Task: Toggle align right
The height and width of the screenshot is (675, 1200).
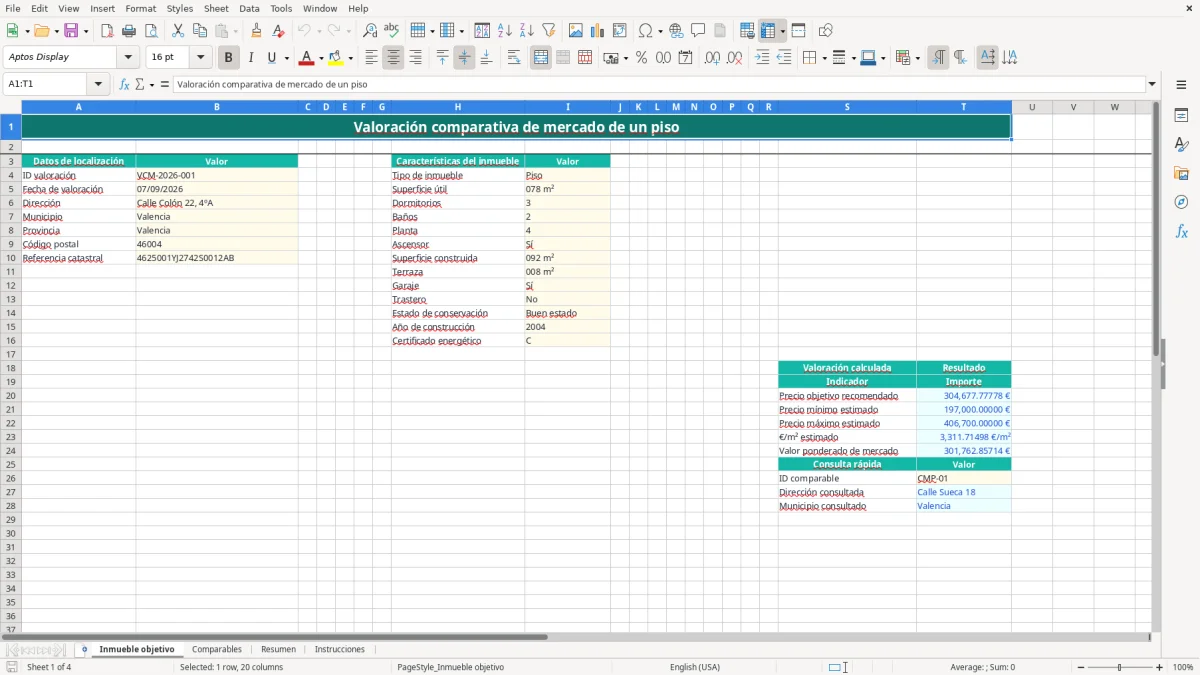Action: (x=415, y=58)
